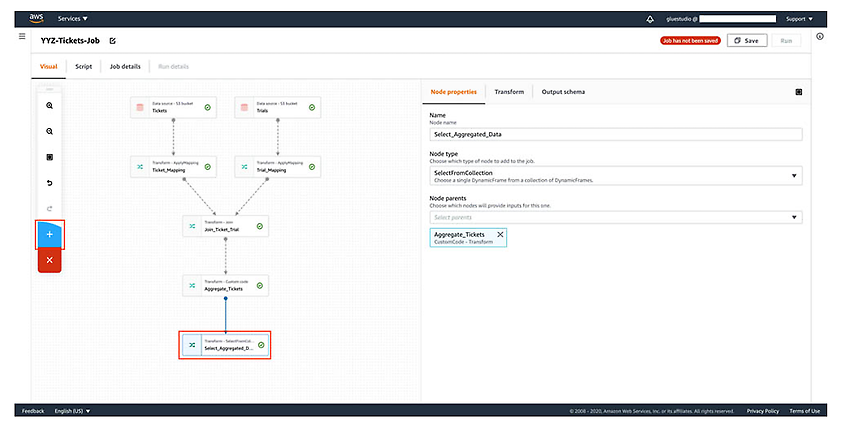850x425 pixels.
Task: Open the notifications bell icon
Action: [650, 19]
